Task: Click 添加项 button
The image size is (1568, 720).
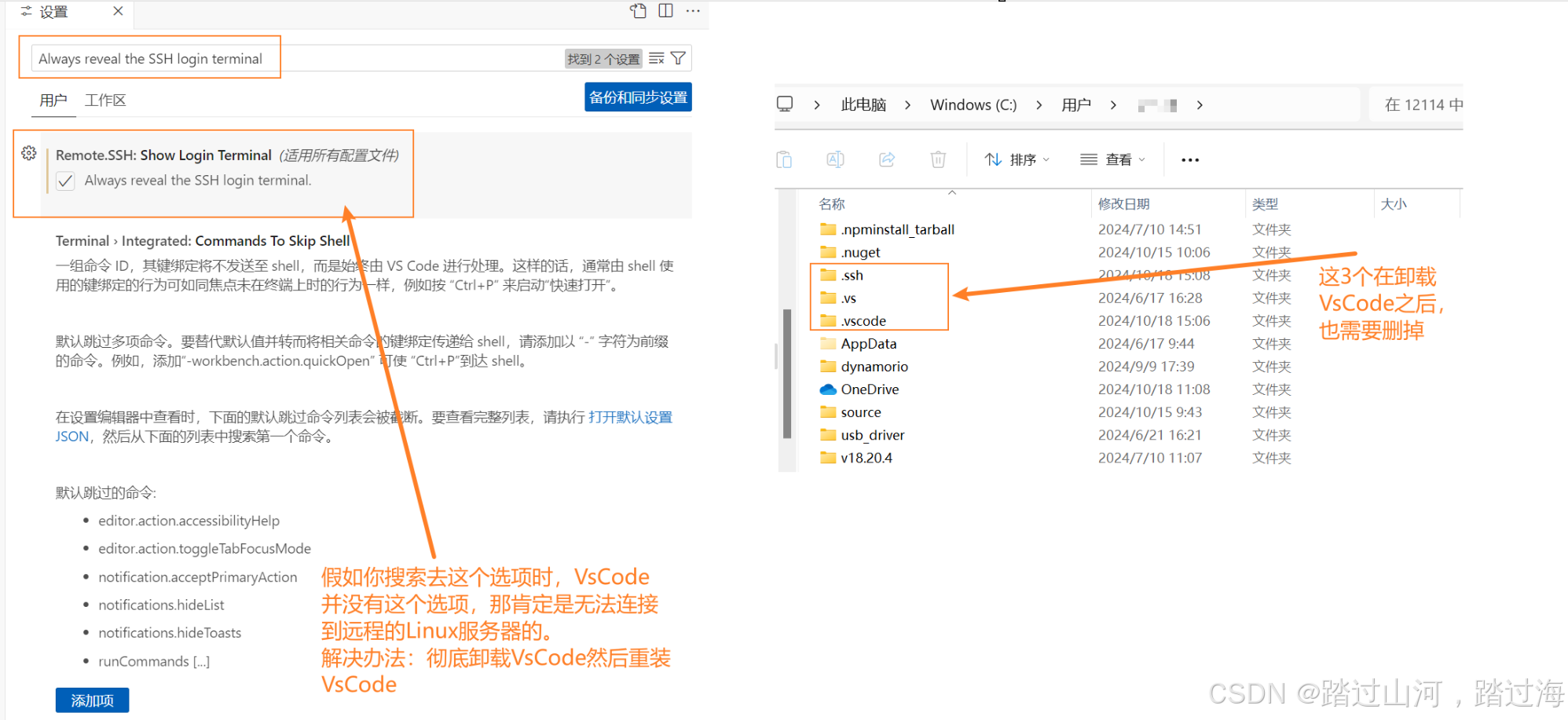Action: 92,700
